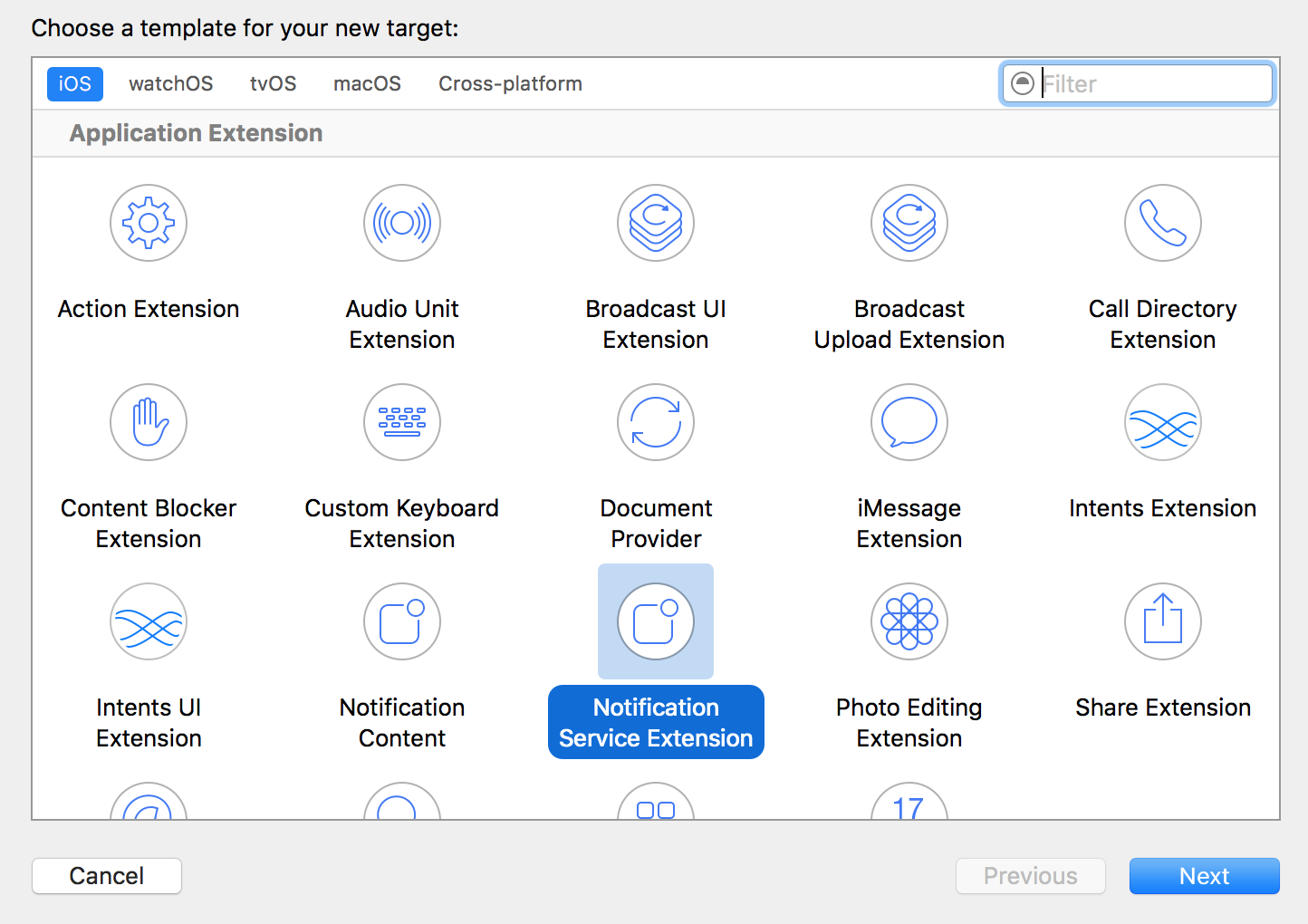Choose the Share Extension template
1308x924 pixels.
tap(1162, 621)
